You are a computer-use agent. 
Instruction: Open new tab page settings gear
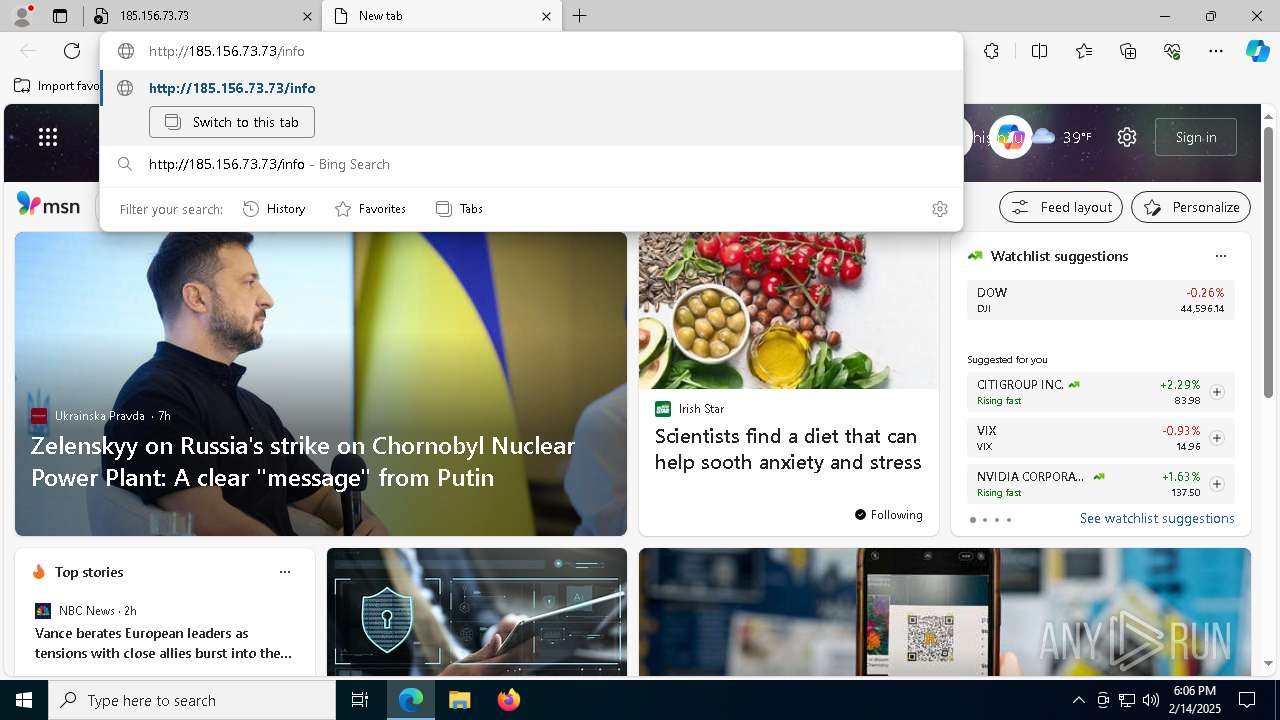tap(1127, 137)
